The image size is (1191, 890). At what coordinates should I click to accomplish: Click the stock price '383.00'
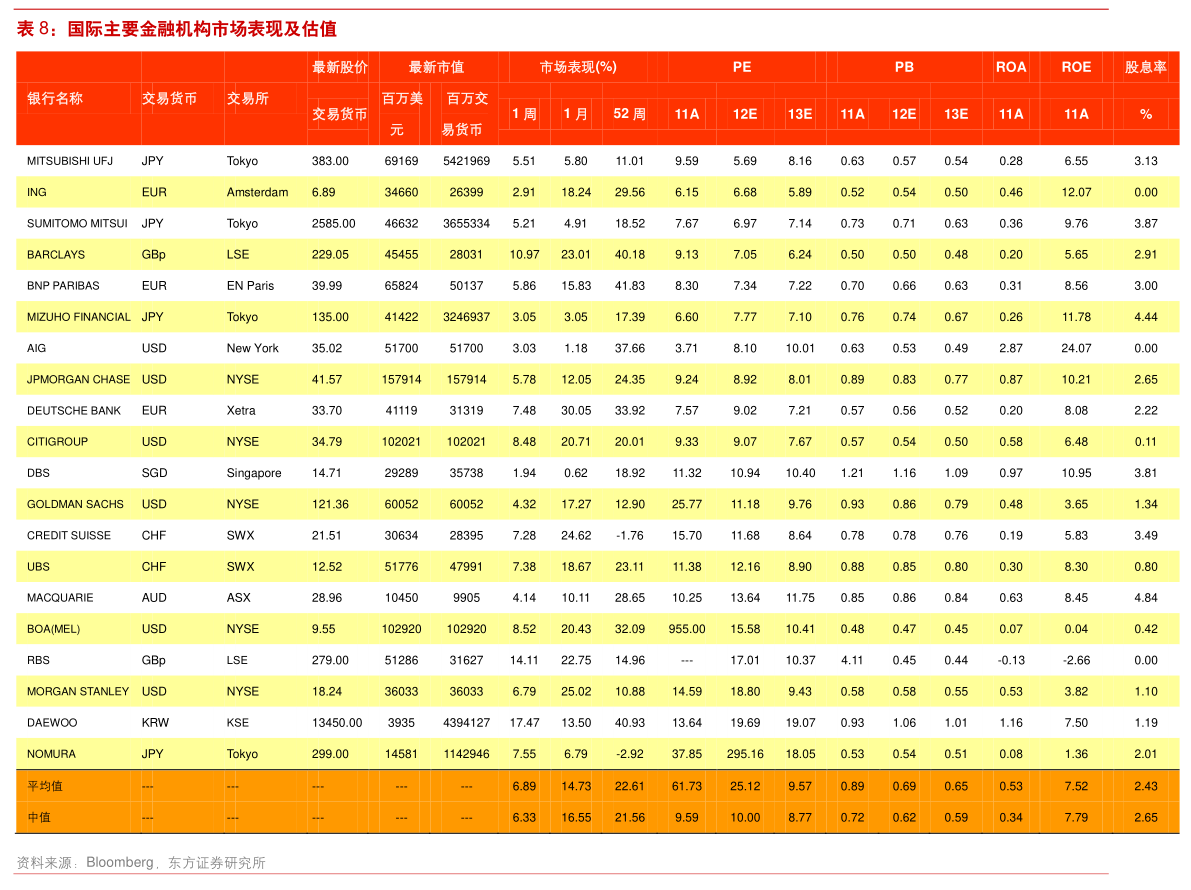click(x=330, y=161)
